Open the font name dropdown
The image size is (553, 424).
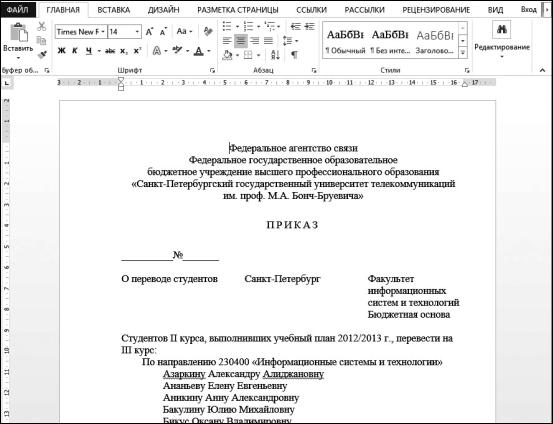pyautogui.click(x=103, y=32)
